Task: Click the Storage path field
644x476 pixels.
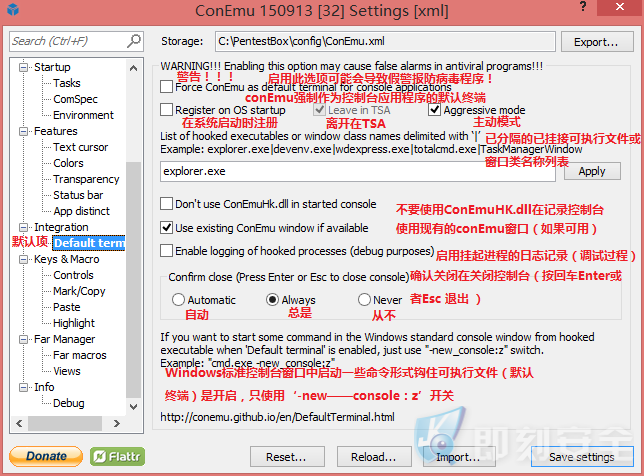Action: tap(385, 41)
